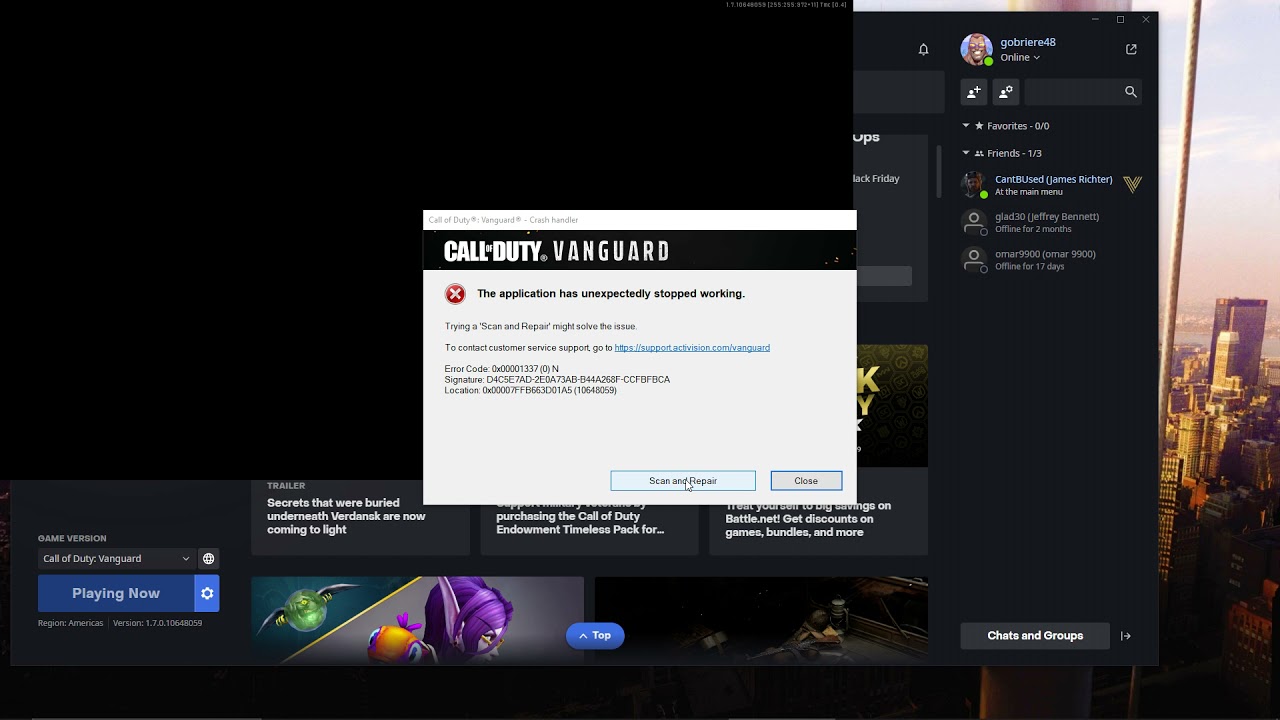Screen dimensions: 1280x720
Task: Click the dark Vanguard scene banner thumbnail
Action: pos(761,620)
